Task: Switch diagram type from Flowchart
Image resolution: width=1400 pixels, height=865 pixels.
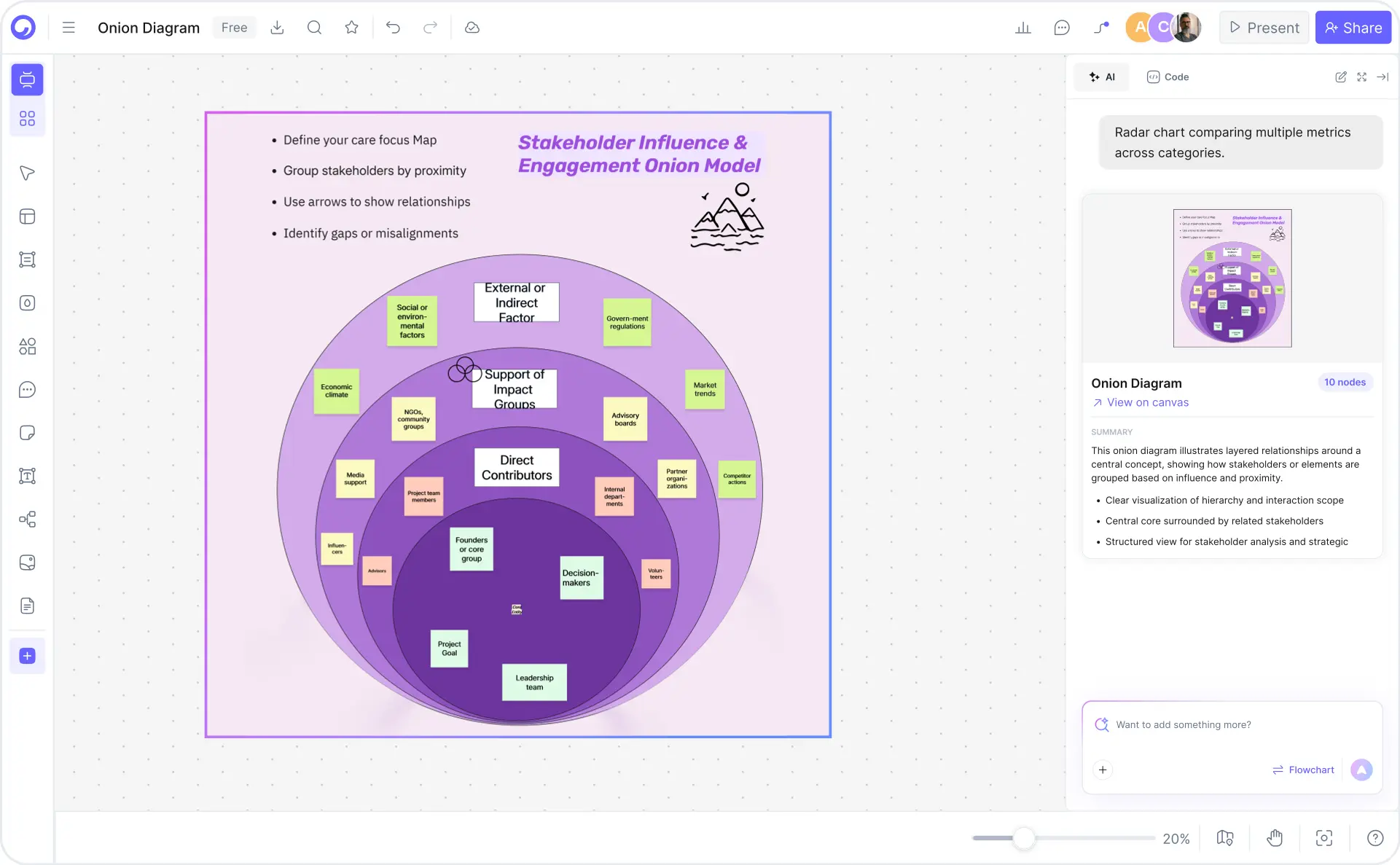Action: (x=1303, y=770)
